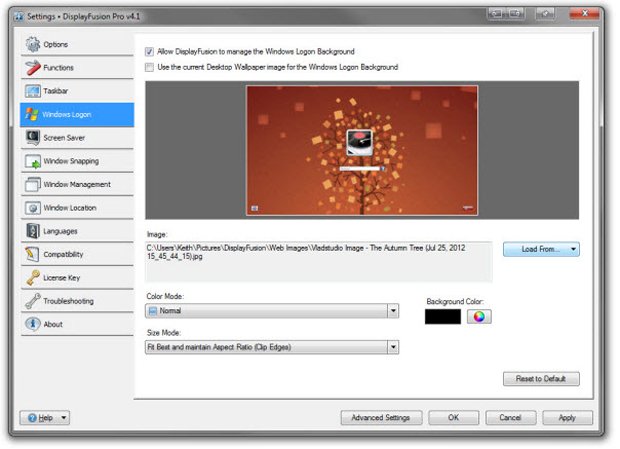Click the Window Snapping icon
Viewport: 620px width, 449px height.
[x=33, y=161]
